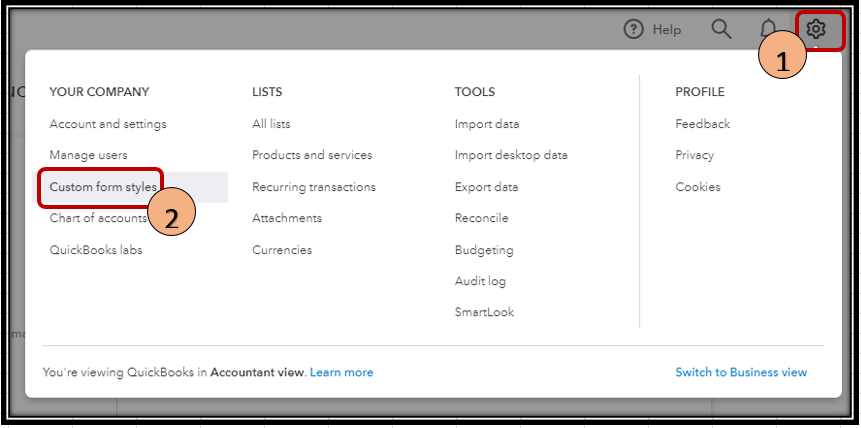
Task: Select Products and services
Action: [x=312, y=155]
